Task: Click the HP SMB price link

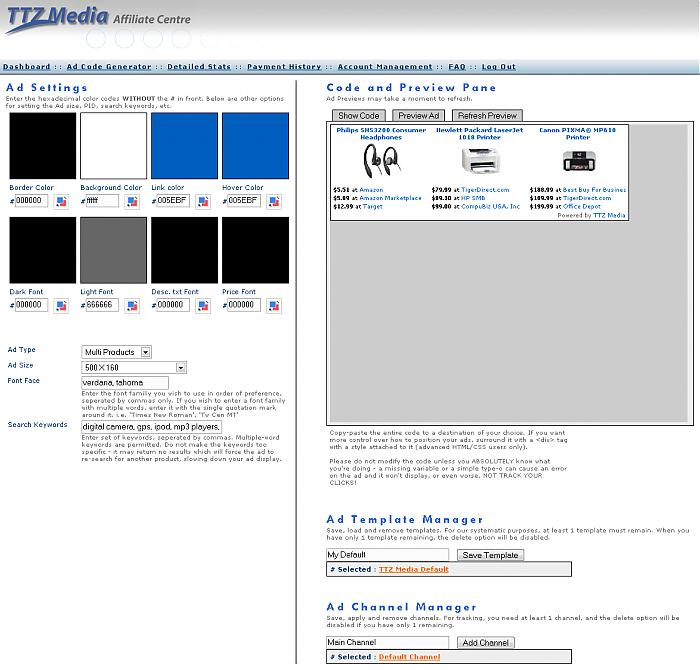Action: [473, 198]
